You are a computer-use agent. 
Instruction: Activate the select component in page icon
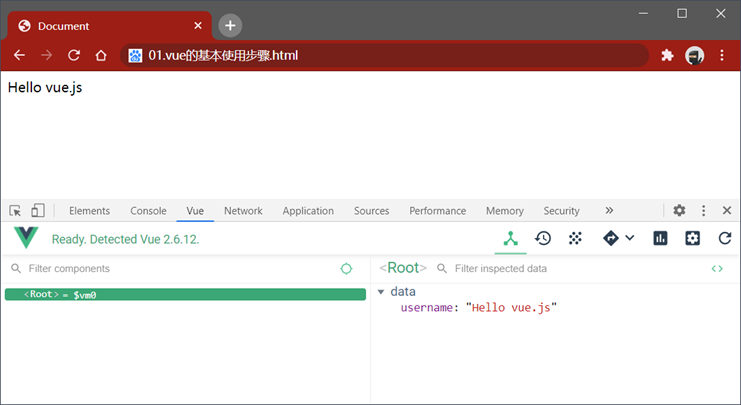pos(346,269)
